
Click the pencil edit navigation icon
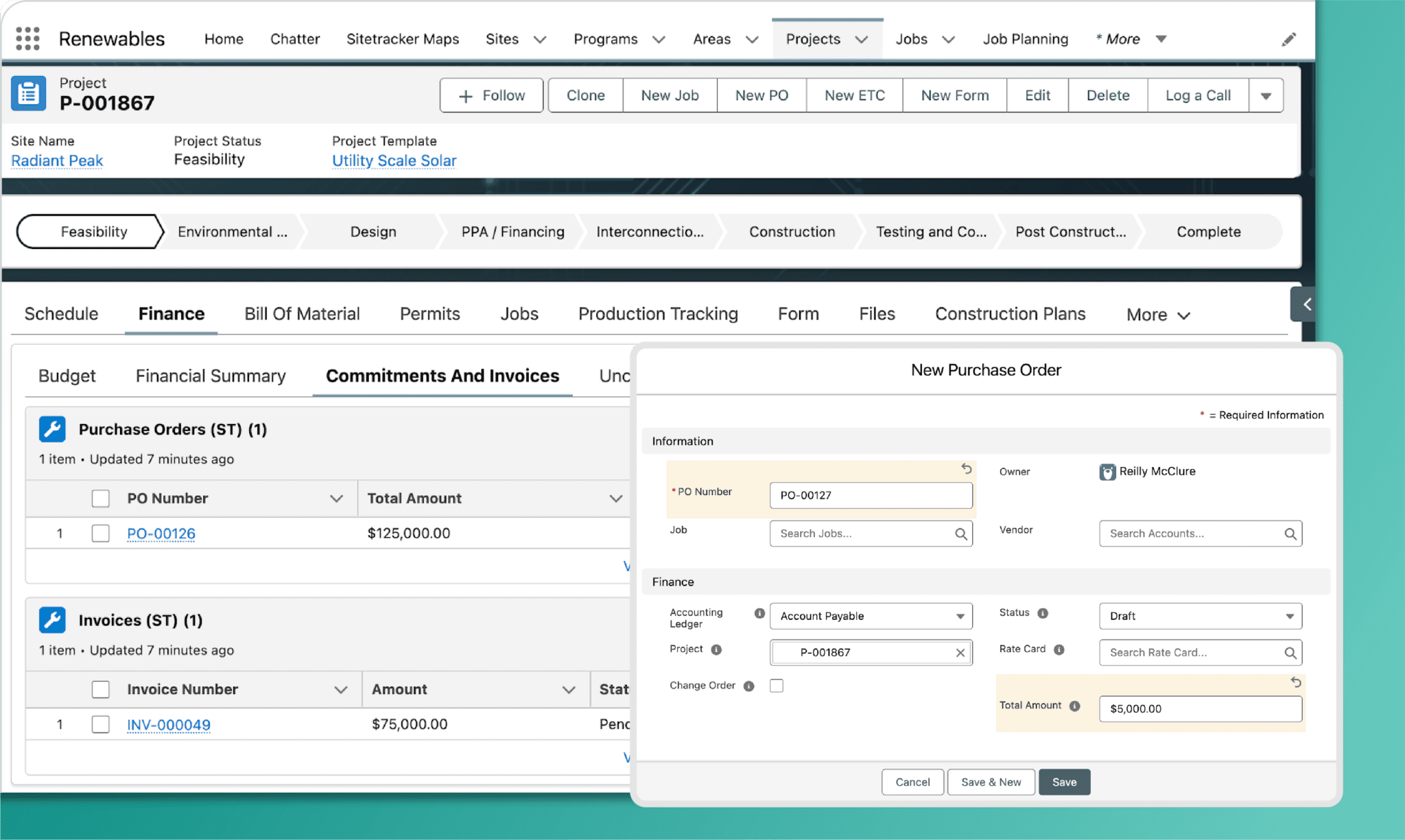[1288, 39]
